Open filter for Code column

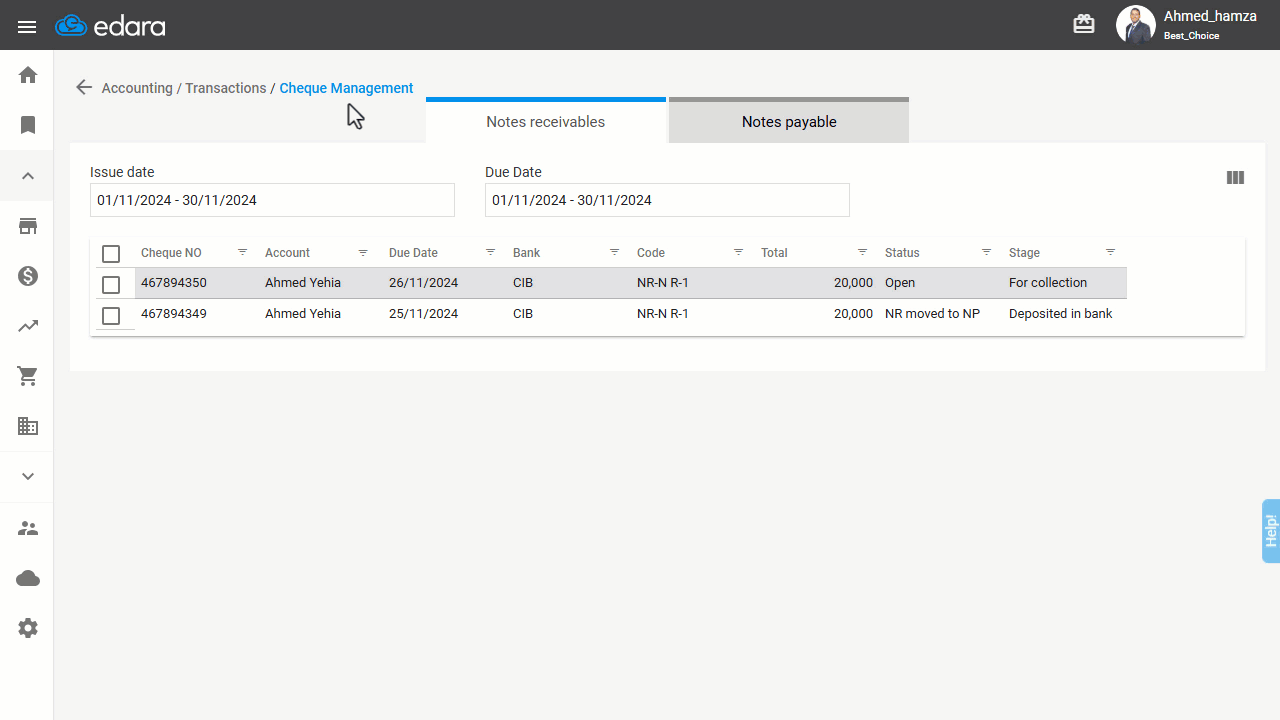coord(738,252)
